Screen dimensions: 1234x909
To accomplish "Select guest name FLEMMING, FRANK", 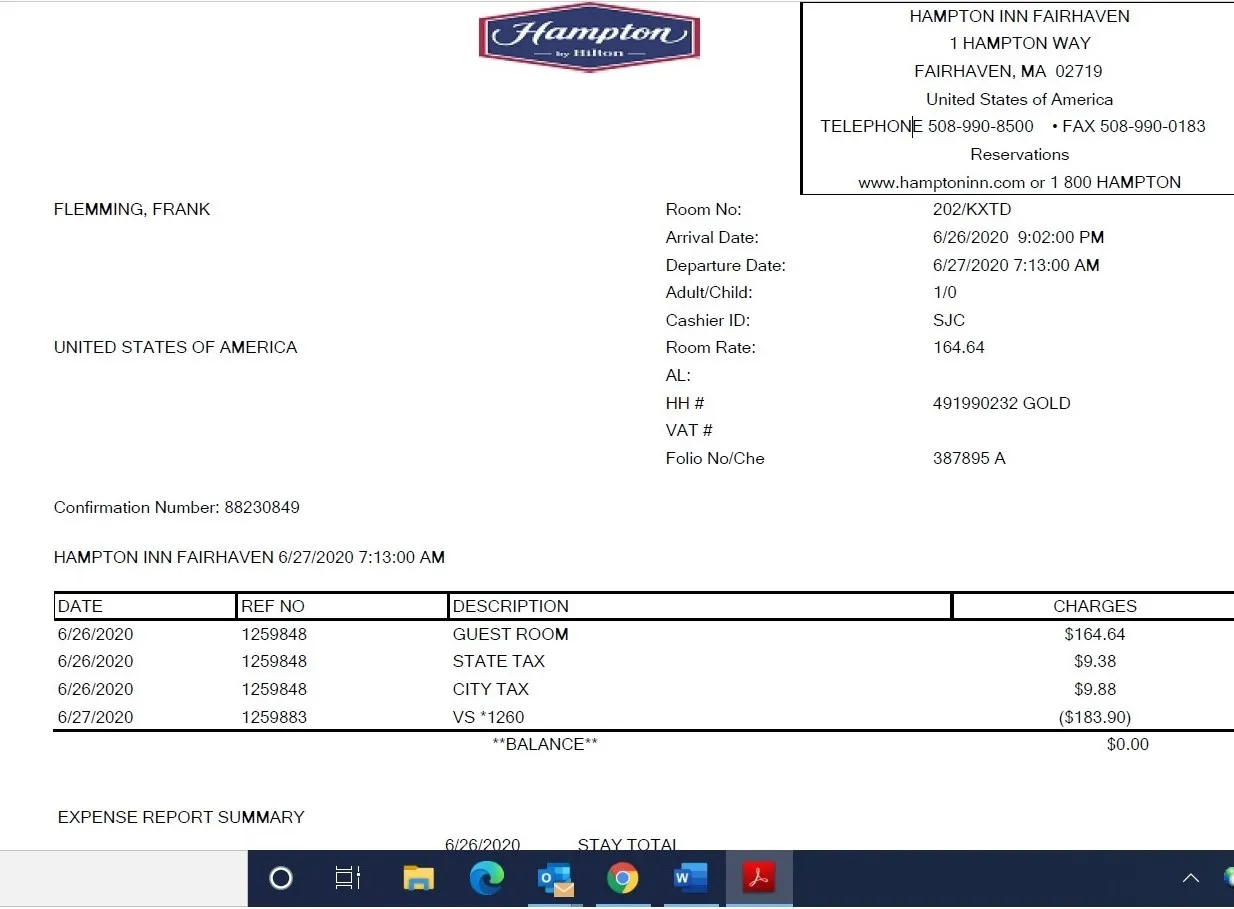I will pyautogui.click(x=132, y=209).
